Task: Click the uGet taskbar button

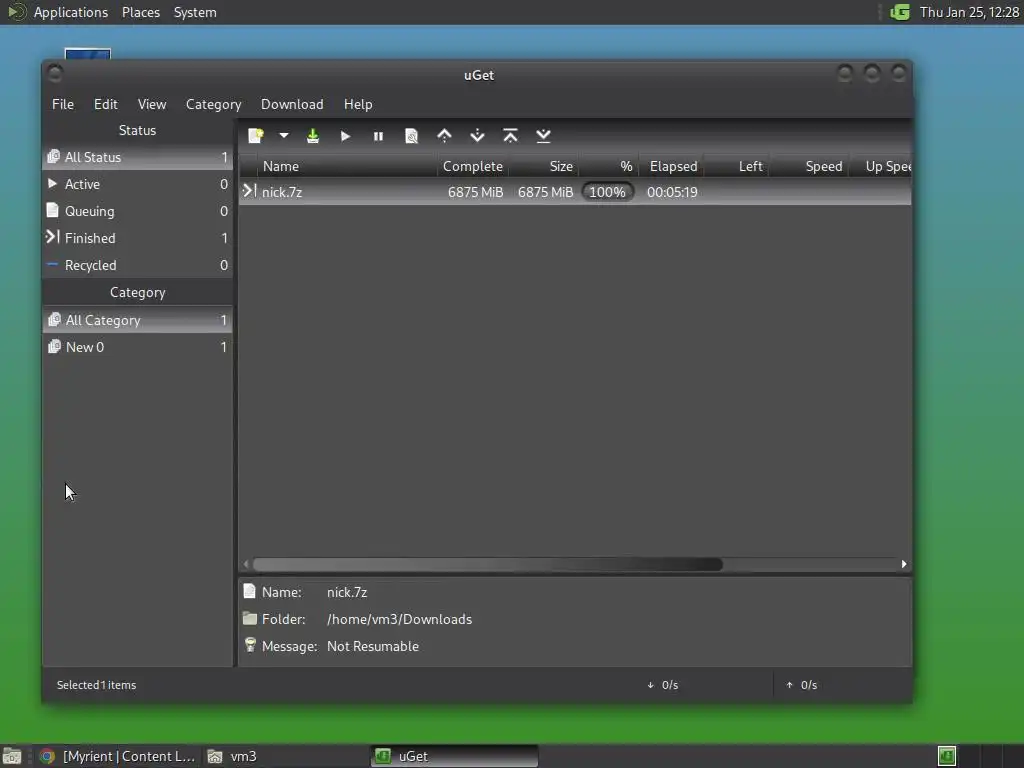Action: [455, 756]
